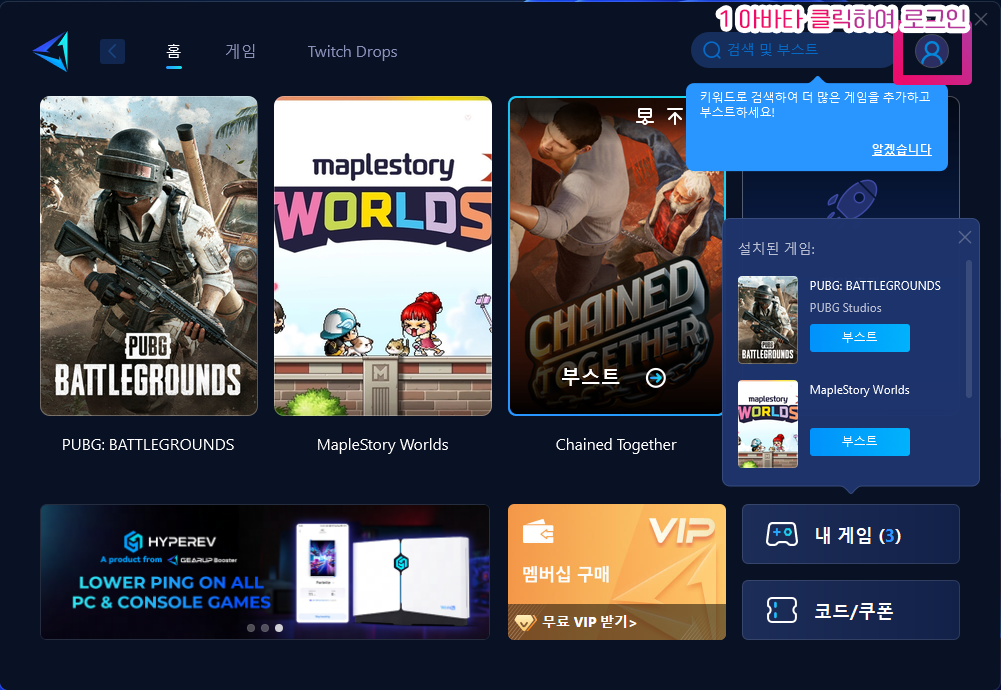The height and width of the screenshot is (690, 1001).
Task: Open the 코드/쿠폰 button
Action: click(x=850, y=611)
